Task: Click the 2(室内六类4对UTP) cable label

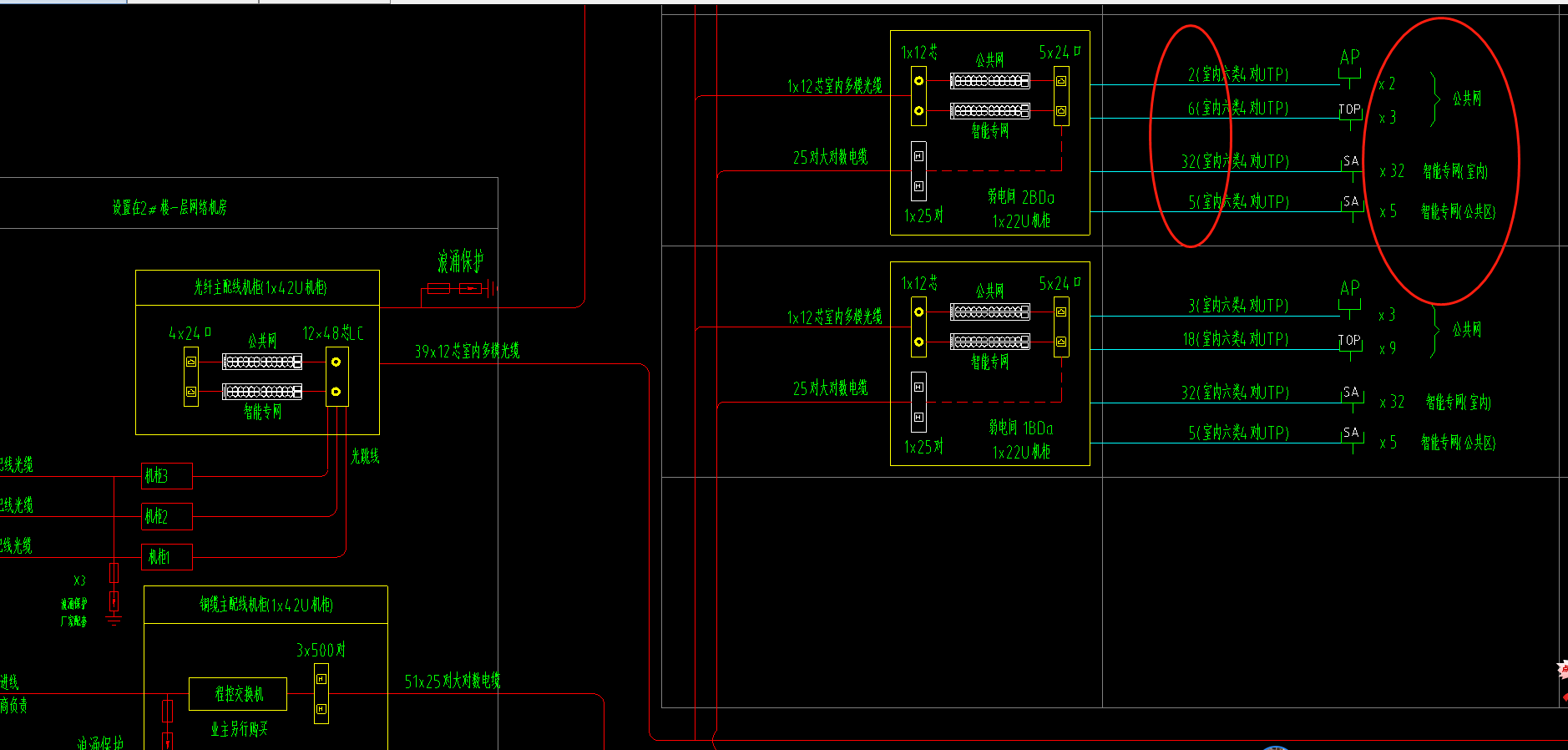Action: (1238, 74)
